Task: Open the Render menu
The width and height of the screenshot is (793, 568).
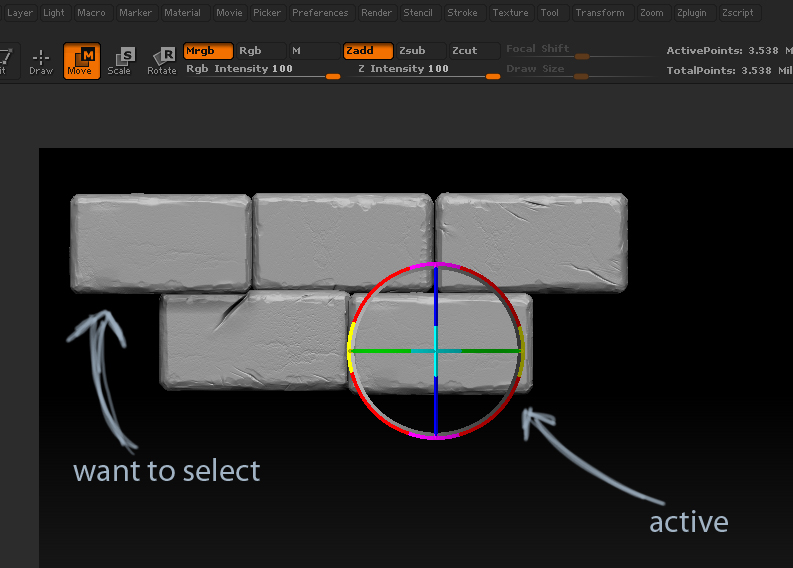Action: [377, 13]
